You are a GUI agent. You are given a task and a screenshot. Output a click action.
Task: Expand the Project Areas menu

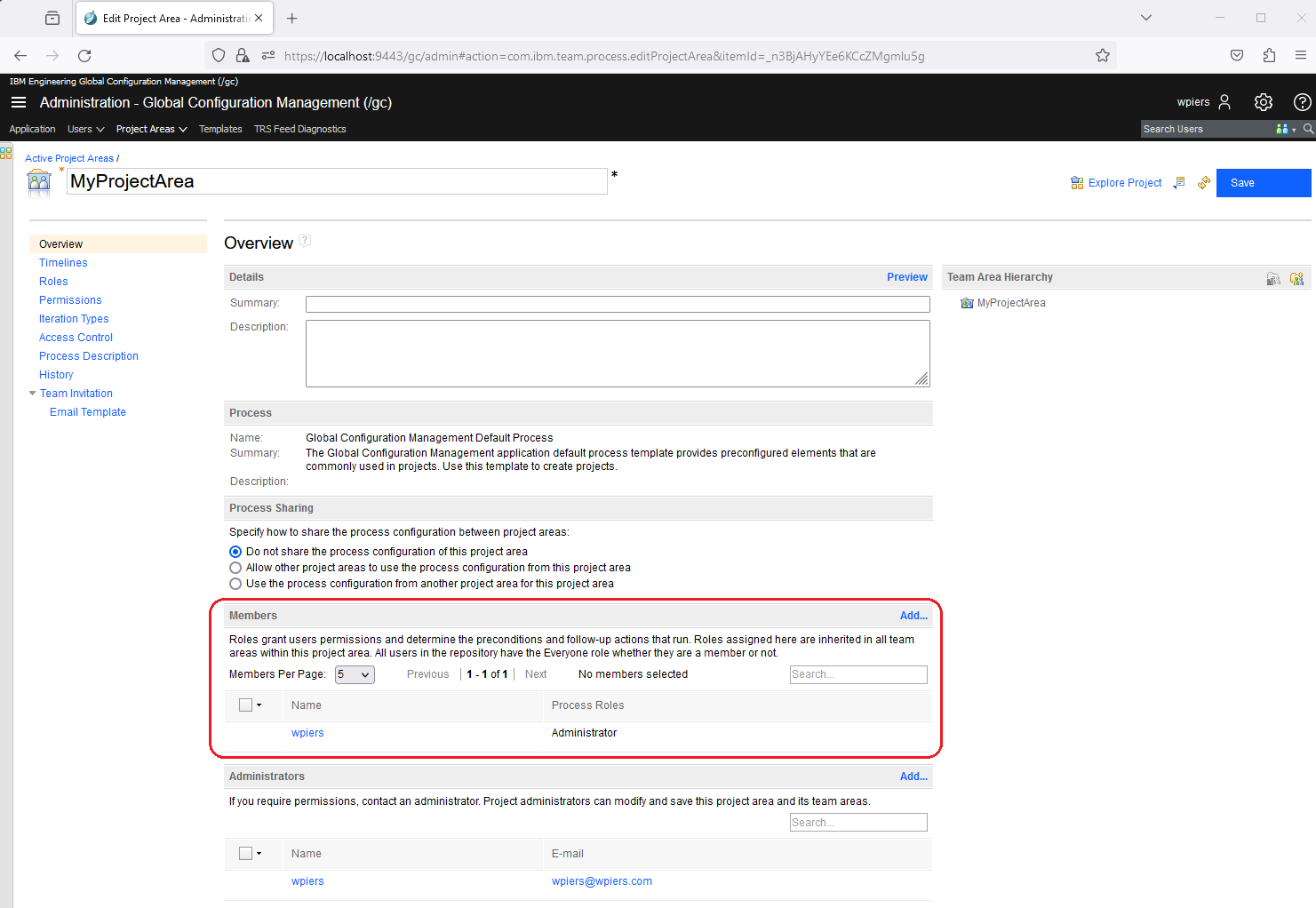[x=152, y=129]
